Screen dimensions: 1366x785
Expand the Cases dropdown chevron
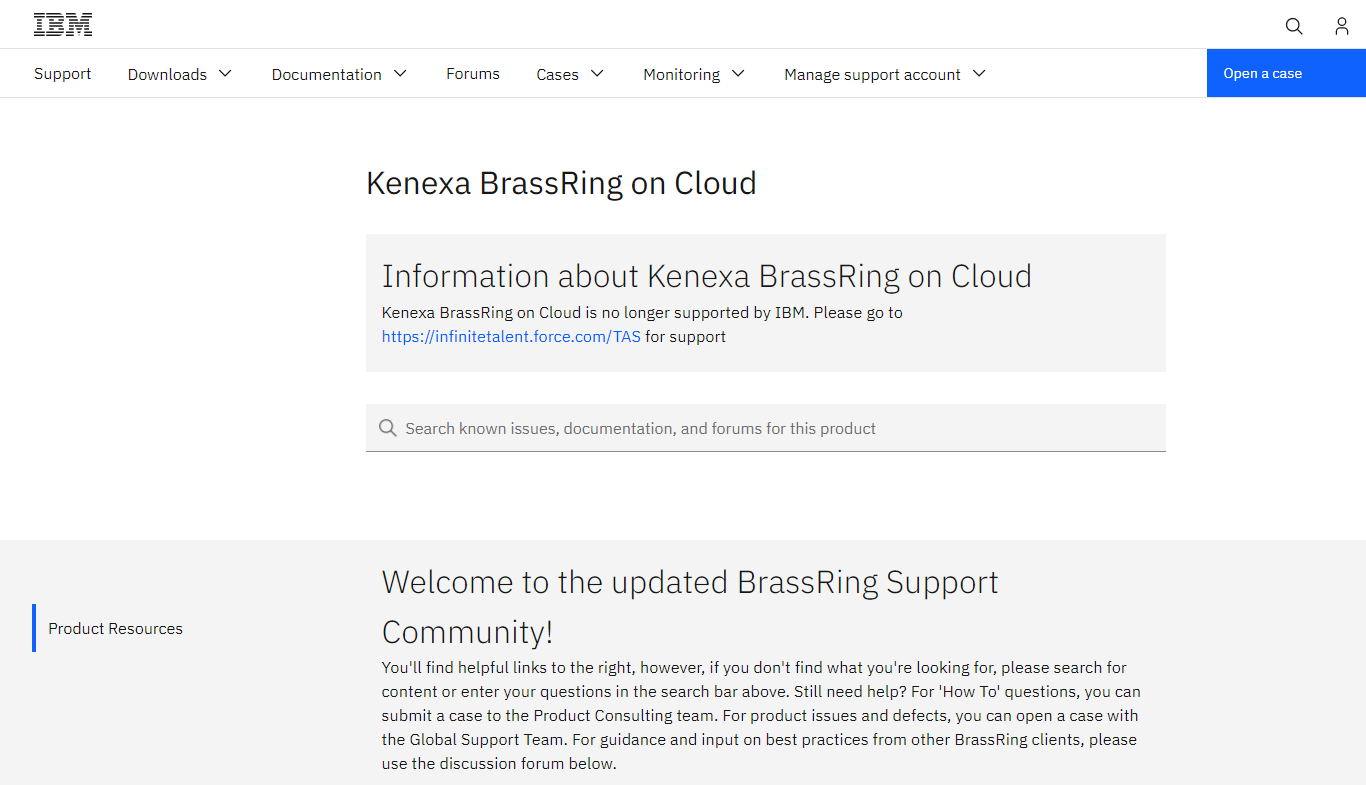[597, 73]
